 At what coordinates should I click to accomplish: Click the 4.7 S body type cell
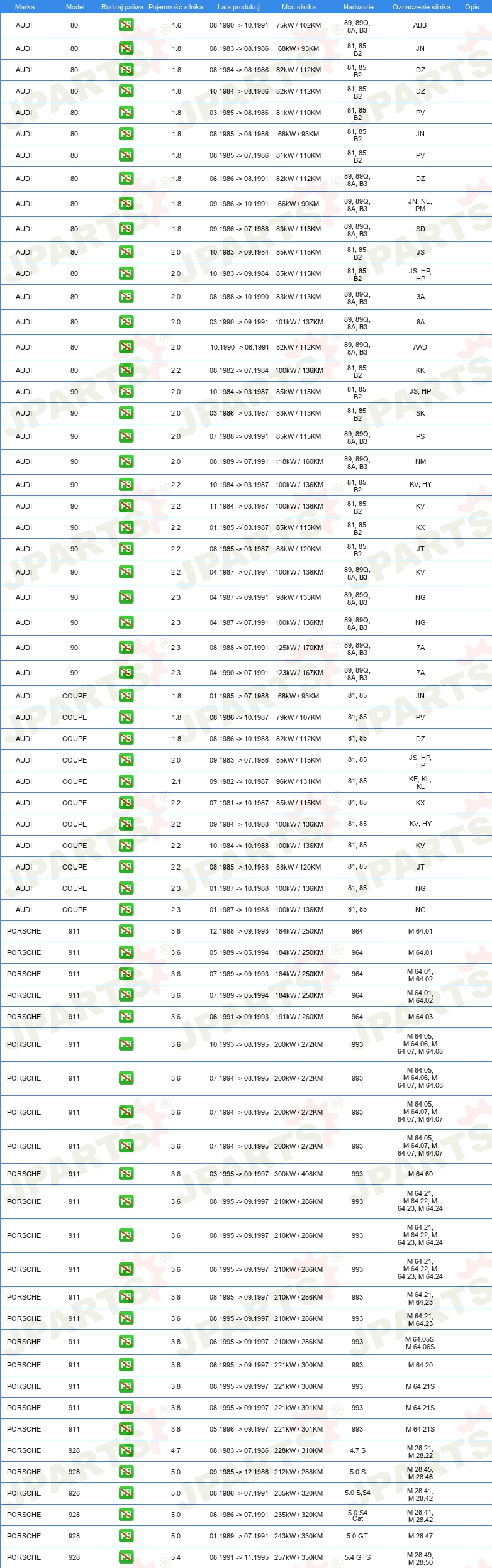pos(357,1450)
